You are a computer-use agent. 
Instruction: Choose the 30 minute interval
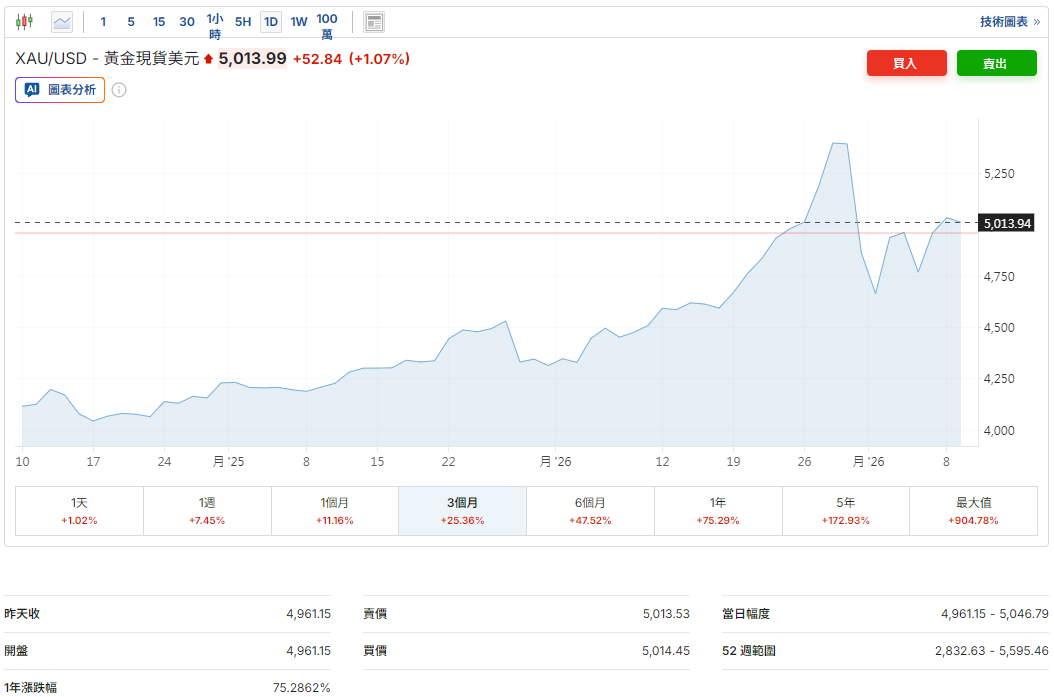(x=187, y=22)
